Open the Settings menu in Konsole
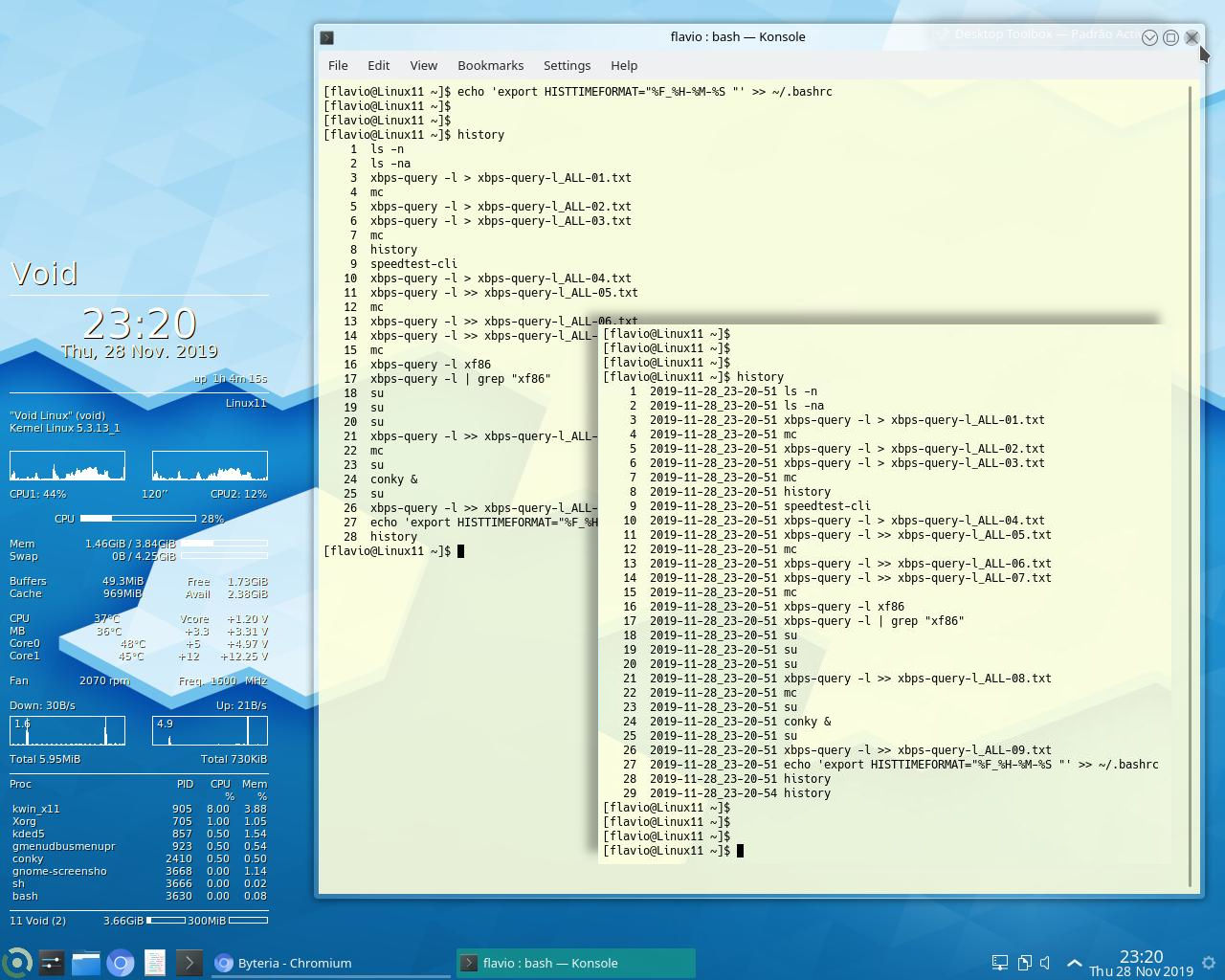Viewport: 1225px width, 980px height. [567, 65]
